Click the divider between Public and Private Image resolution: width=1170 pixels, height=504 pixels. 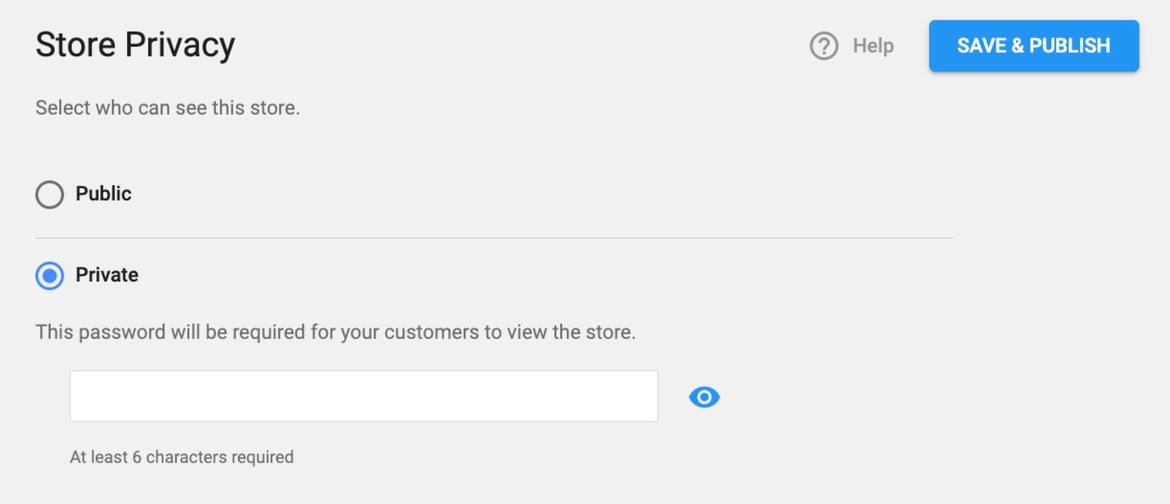click(494, 238)
